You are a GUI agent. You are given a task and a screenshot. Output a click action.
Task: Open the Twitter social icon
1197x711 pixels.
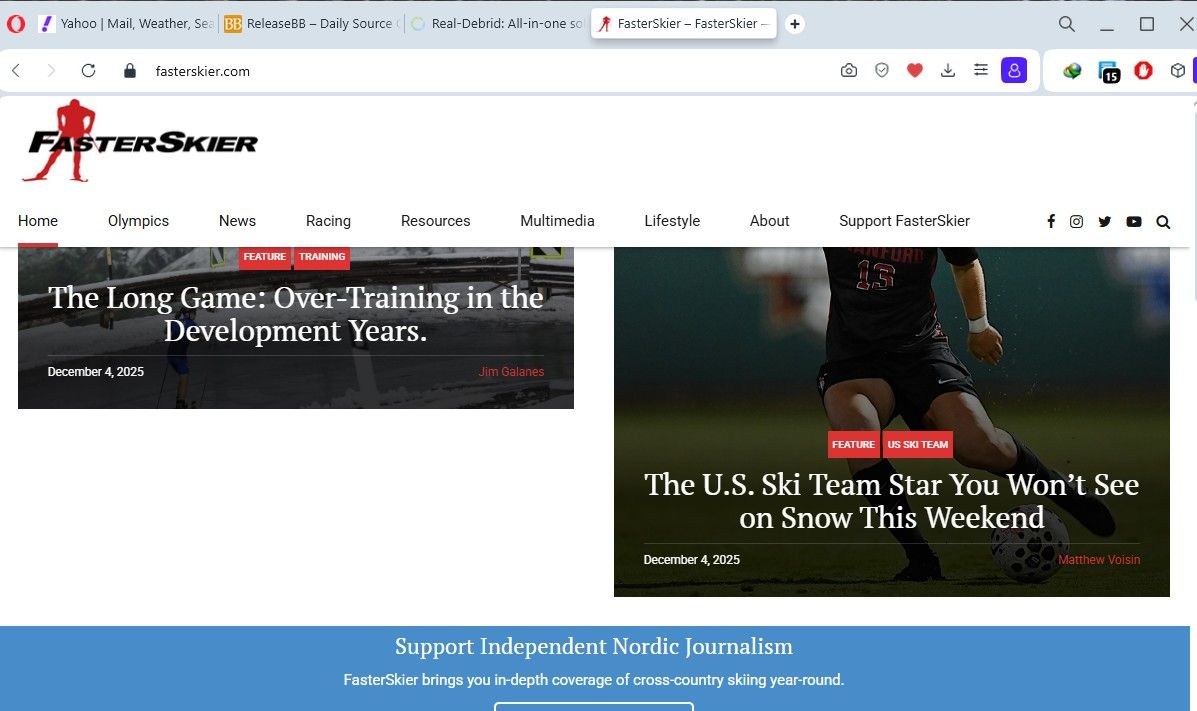click(x=1104, y=222)
